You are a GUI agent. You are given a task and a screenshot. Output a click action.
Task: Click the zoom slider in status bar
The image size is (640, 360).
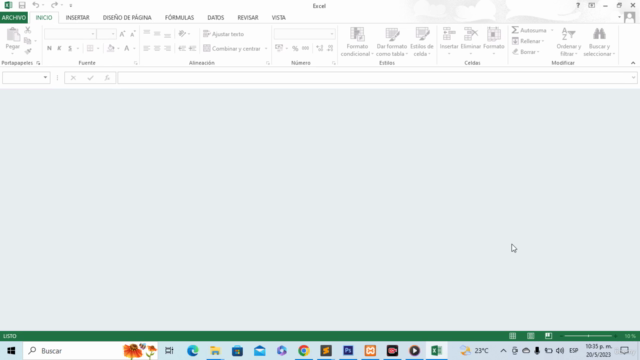[588, 336]
